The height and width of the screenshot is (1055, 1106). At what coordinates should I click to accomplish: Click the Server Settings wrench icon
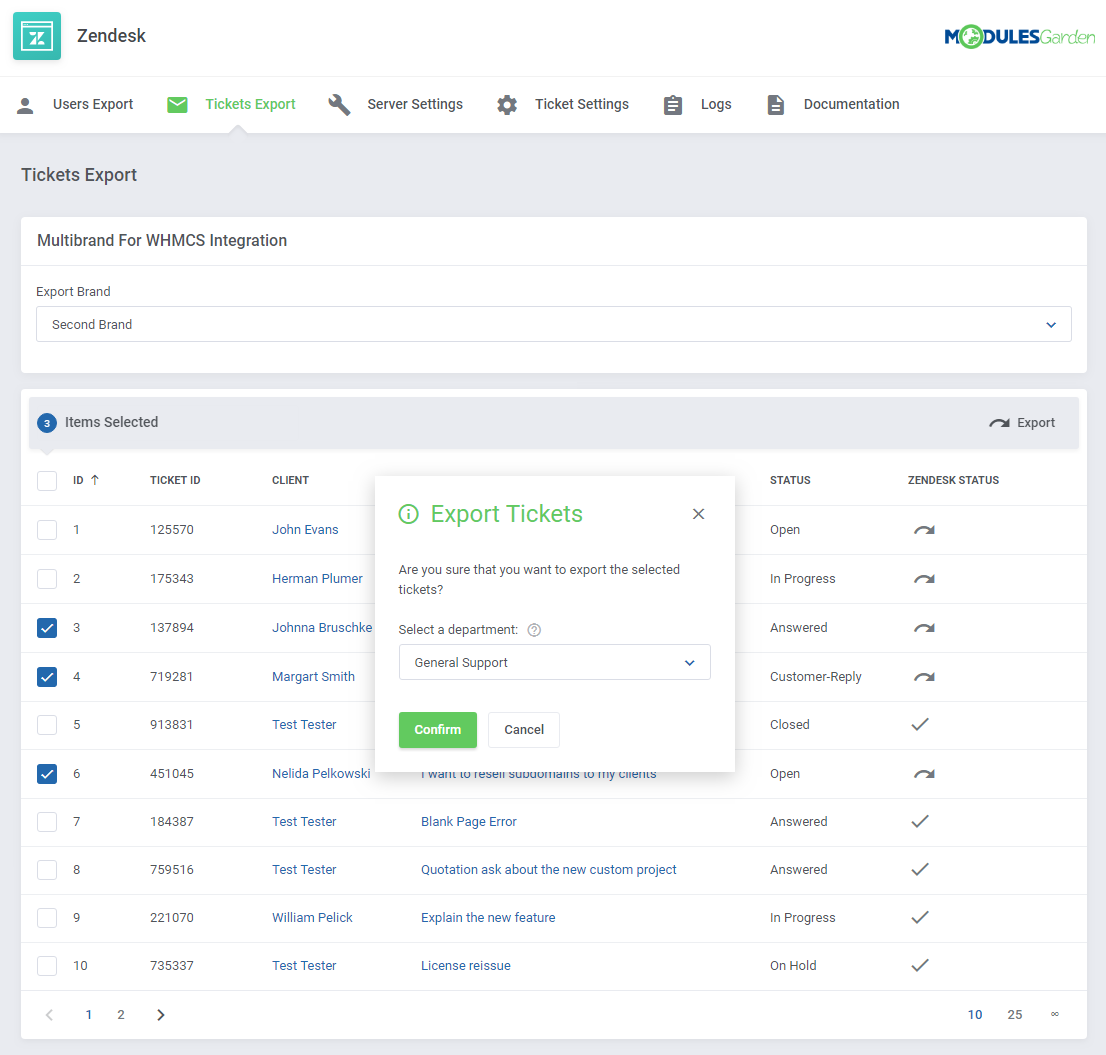click(x=339, y=104)
